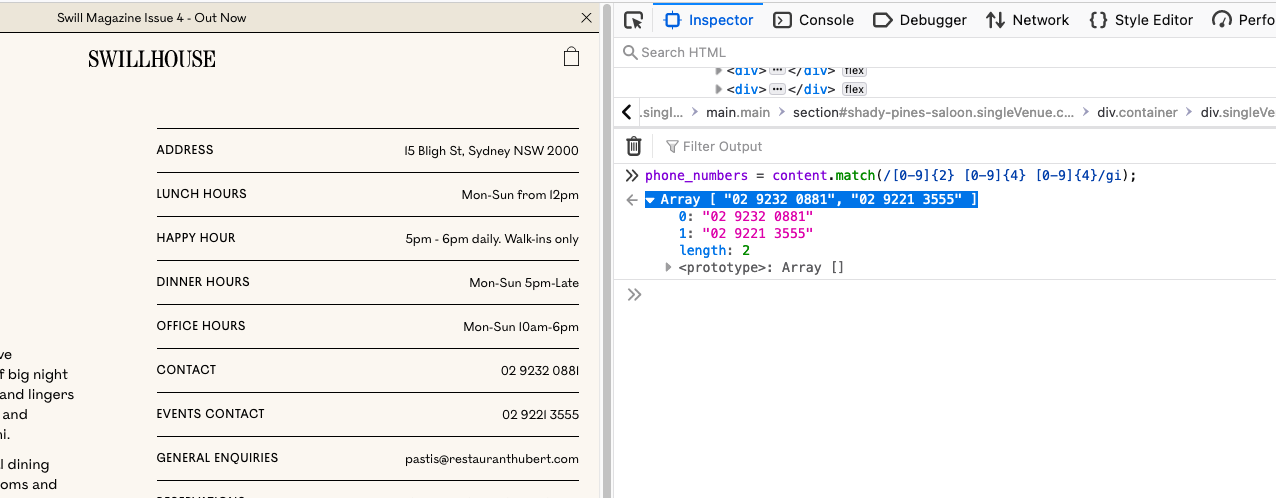This screenshot has height=498, width=1276.
Task: Activate the element picker tool
Action: [x=633, y=20]
